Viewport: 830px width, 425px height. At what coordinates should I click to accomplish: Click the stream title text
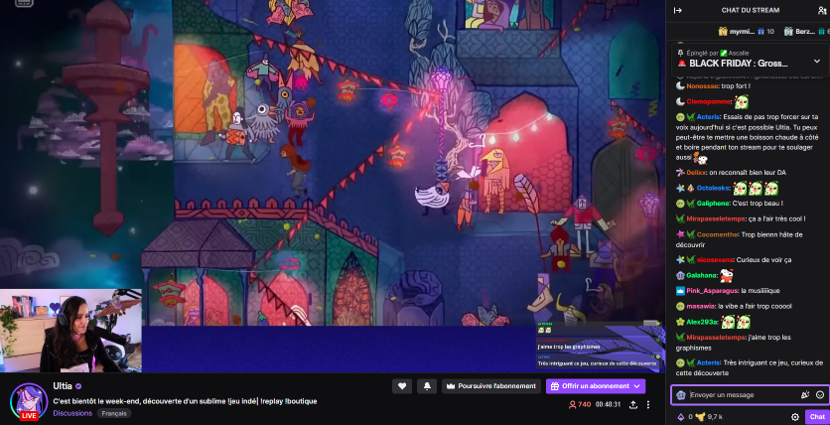[185, 401]
